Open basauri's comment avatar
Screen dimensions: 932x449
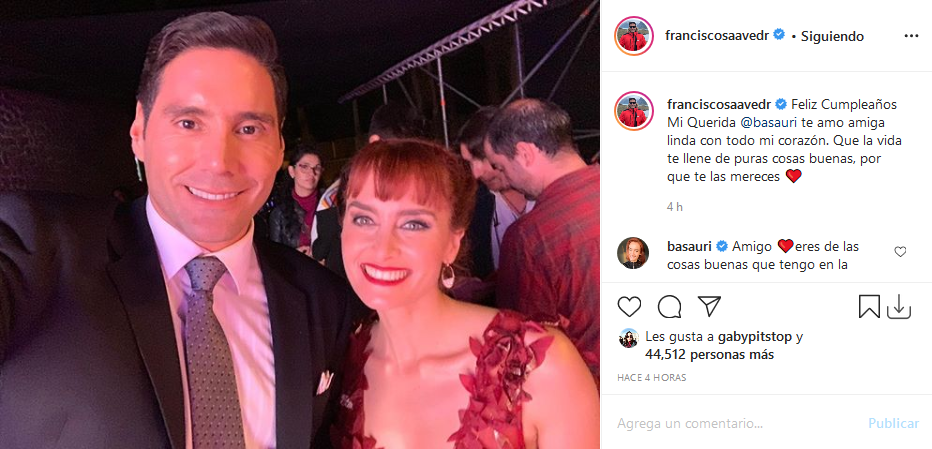(632, 253)
